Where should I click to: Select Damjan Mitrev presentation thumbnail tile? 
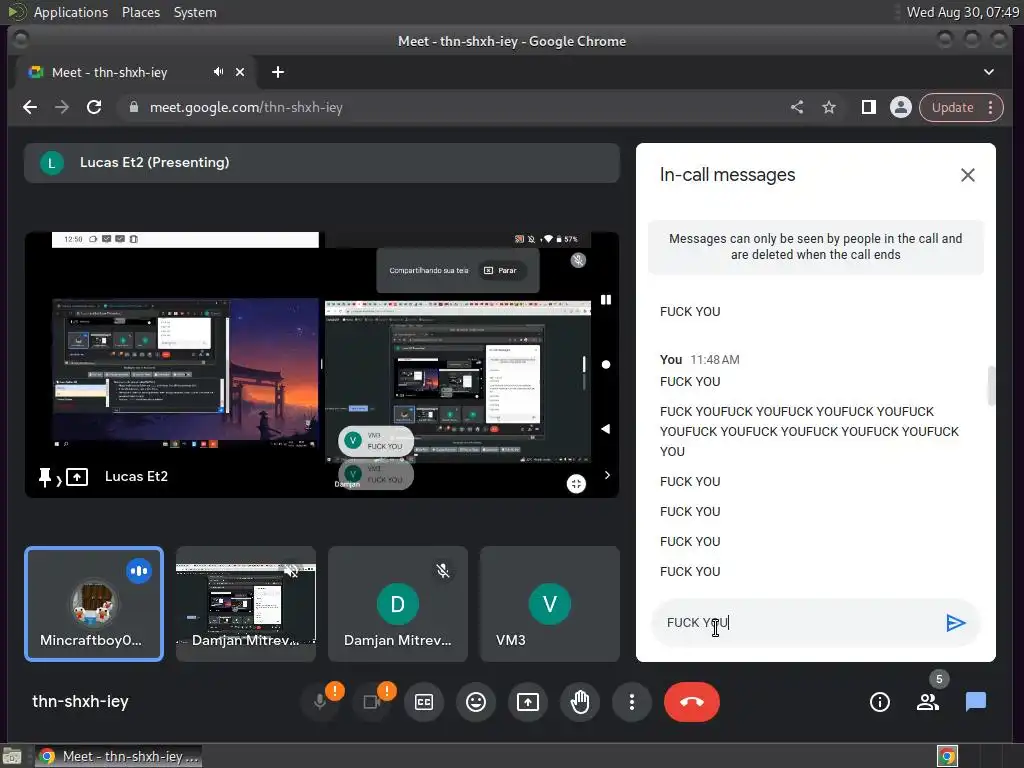click(246, 604)
